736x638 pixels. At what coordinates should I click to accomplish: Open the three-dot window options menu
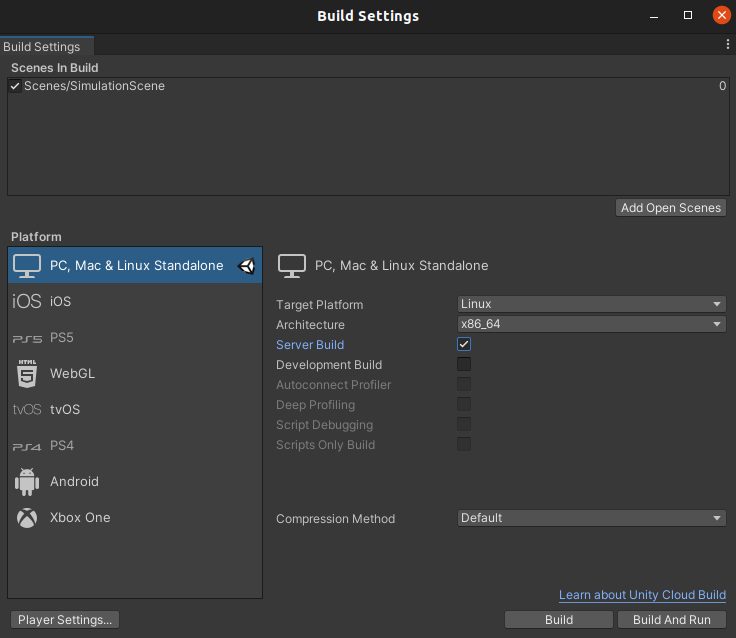coord(728,44)
